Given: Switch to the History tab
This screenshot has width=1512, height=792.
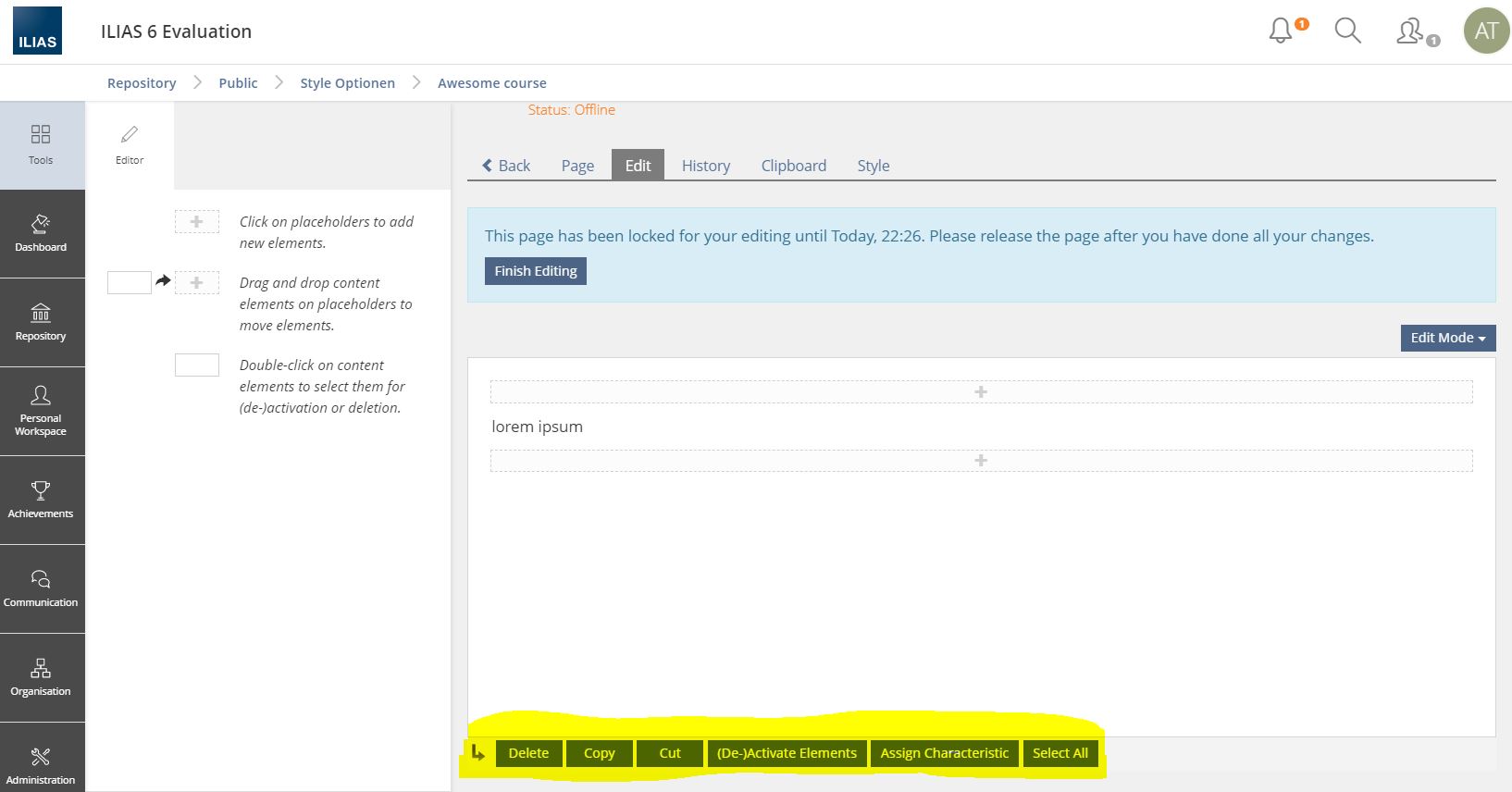Looking at the screenshot, I should tap(705, 166).
